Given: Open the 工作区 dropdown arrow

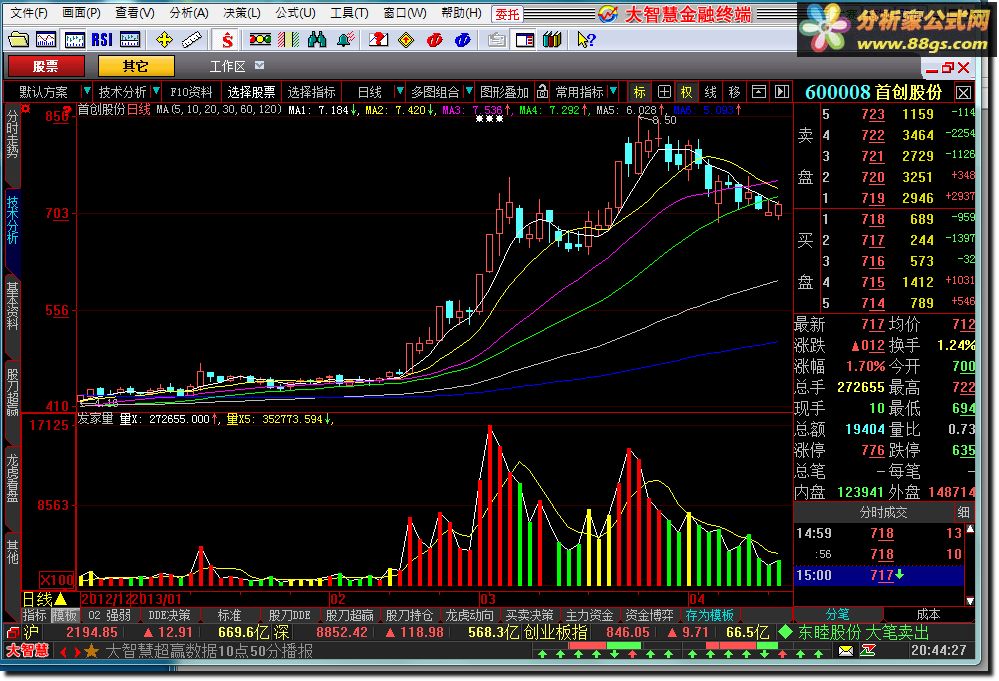Looking at the screenshot, I should 259,65.
